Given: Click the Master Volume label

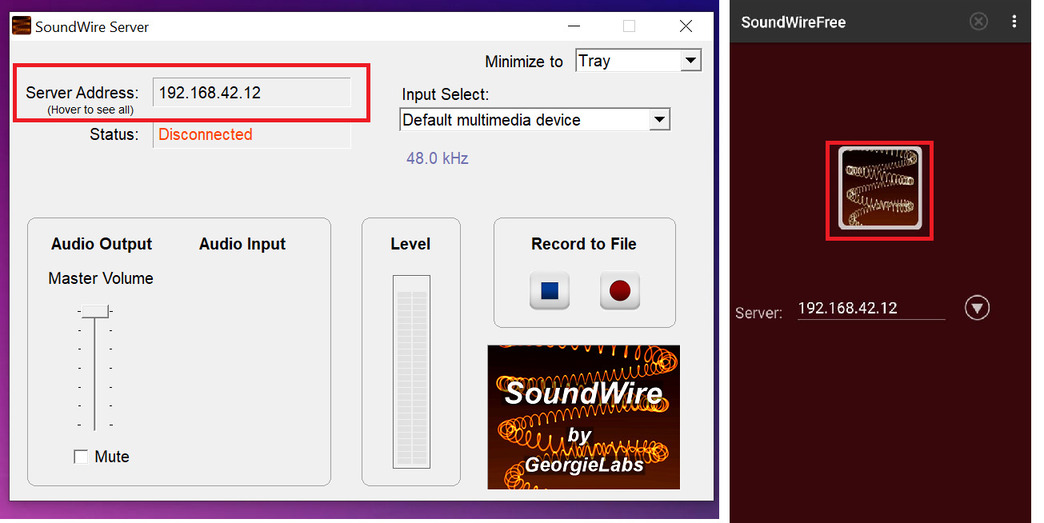Looking at the screenshot, I should (101, 278).
